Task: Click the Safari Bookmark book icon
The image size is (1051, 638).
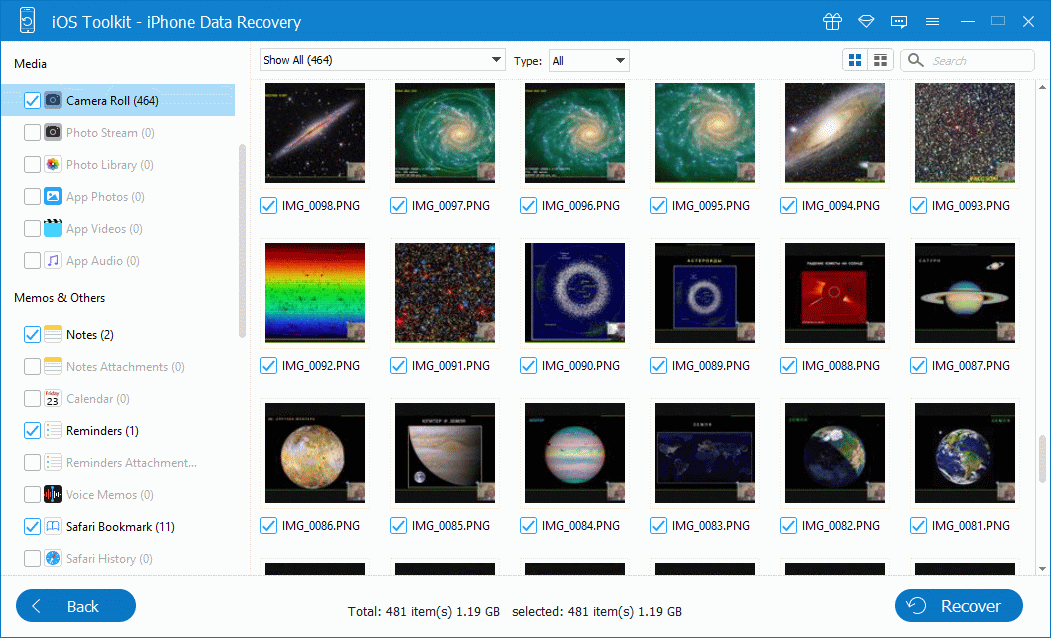Action: (x=53, y=527)
